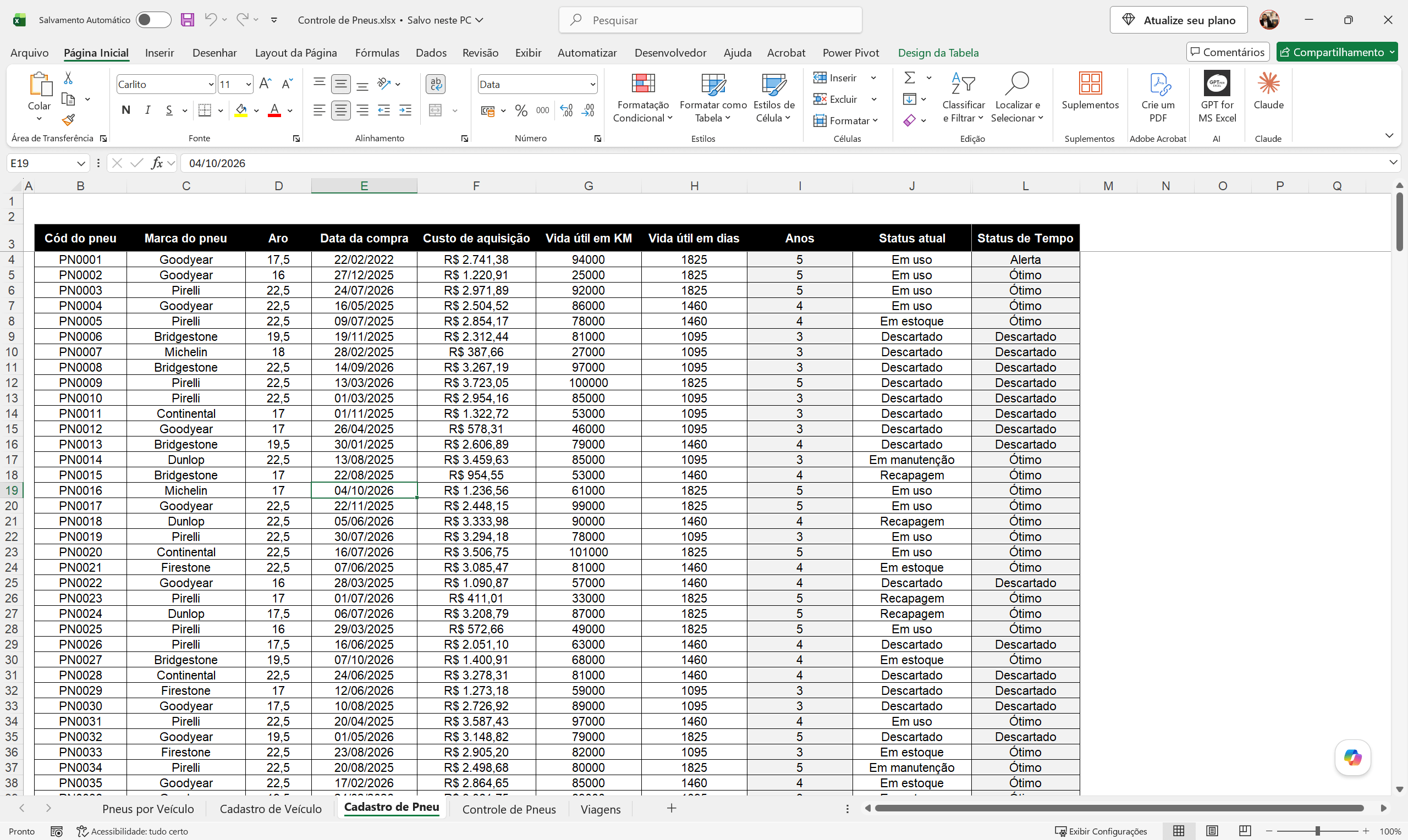Viewport: 1408px width, 840px height.
Task: Expand Classificar e Filtrar menu
Action: (x=963, y=97)
